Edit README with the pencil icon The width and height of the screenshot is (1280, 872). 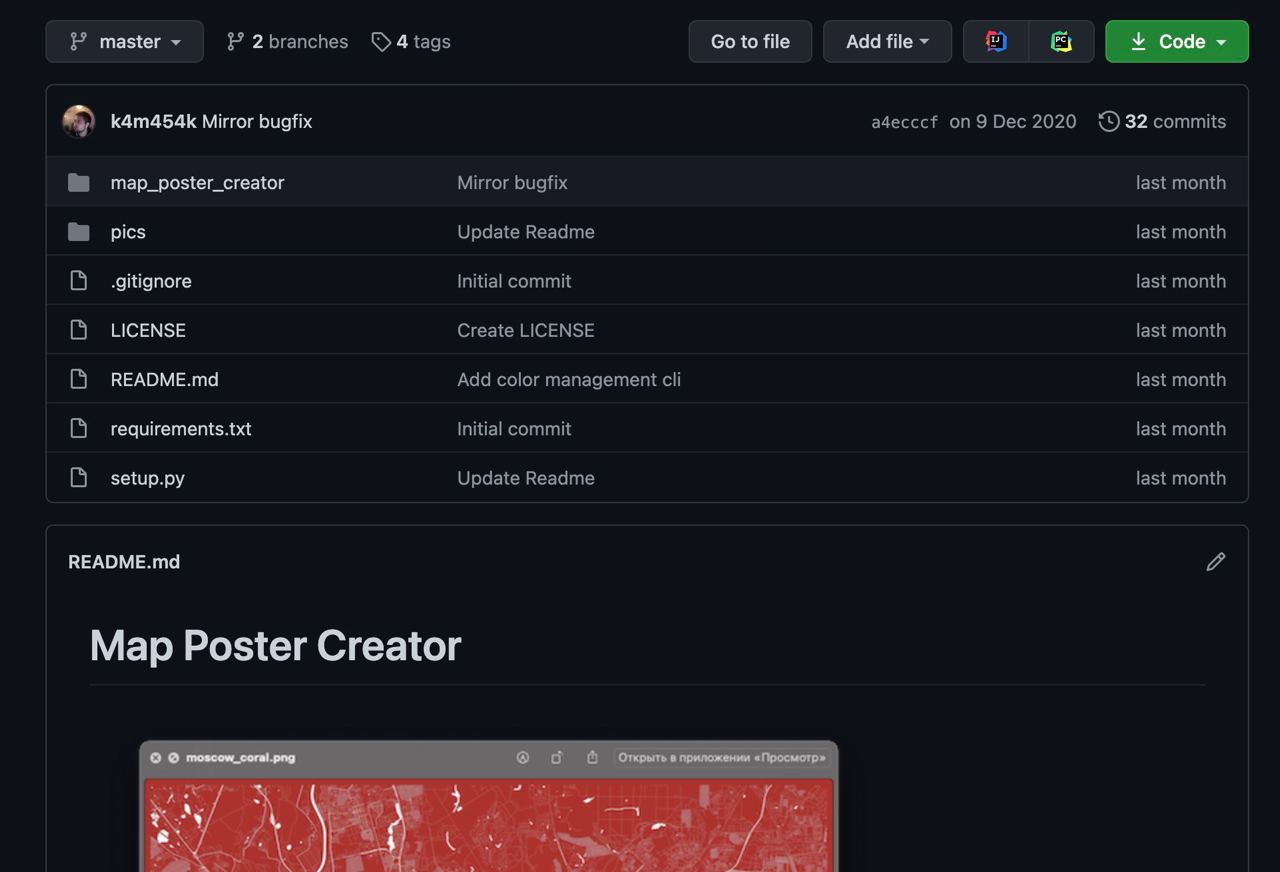(1216, 562)
